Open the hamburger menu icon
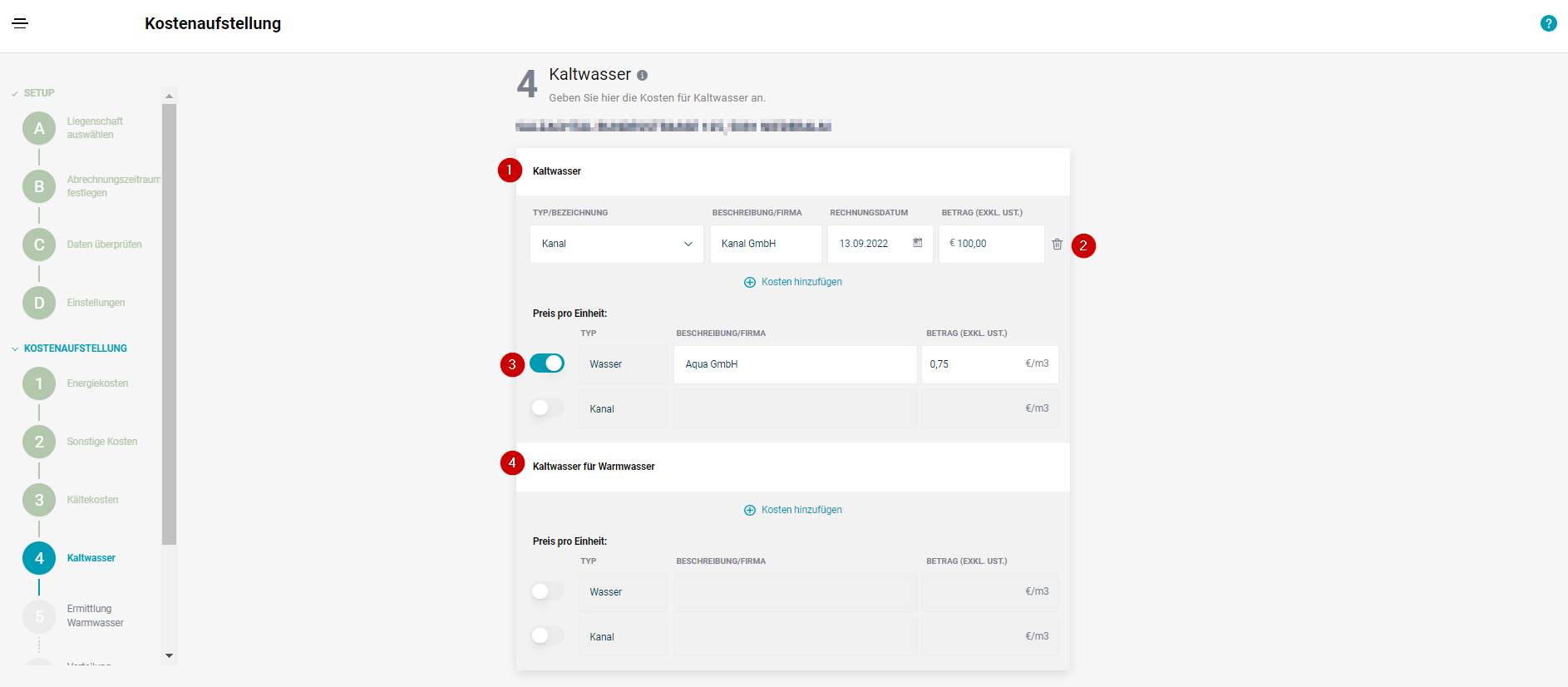This screenshot has width=1568, height=687. [x=20, y=23]
